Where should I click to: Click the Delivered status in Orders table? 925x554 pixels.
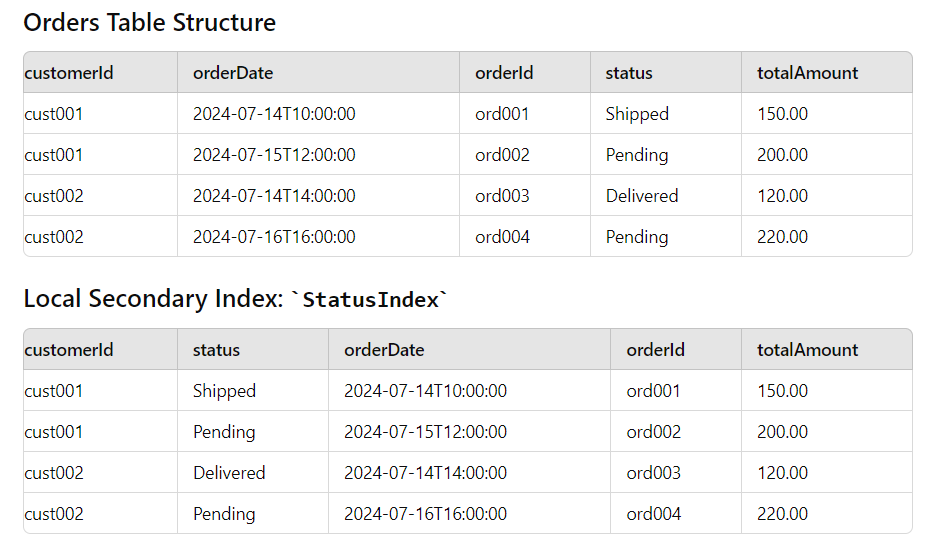point(641,196)
